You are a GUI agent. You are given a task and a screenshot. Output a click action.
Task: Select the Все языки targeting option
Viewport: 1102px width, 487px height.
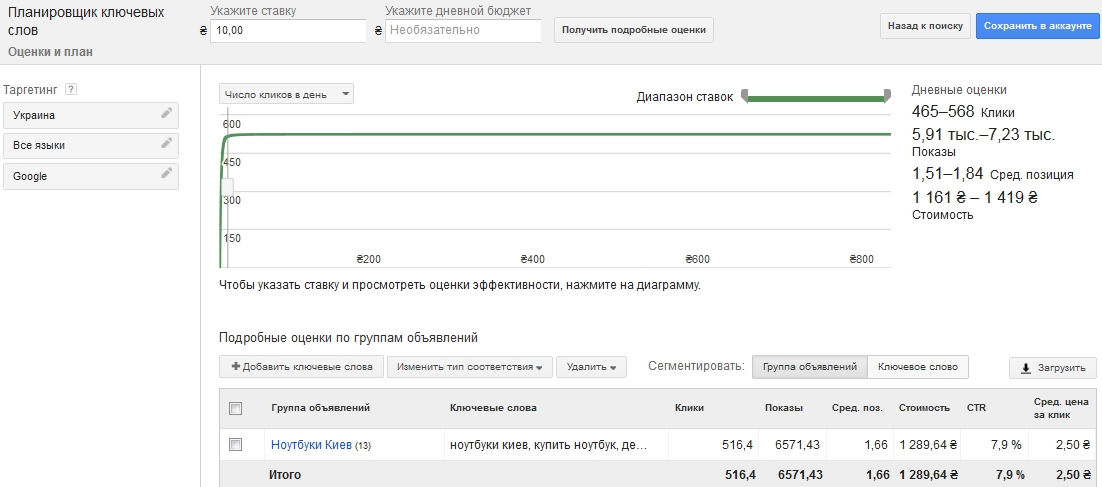pos(91,145)
